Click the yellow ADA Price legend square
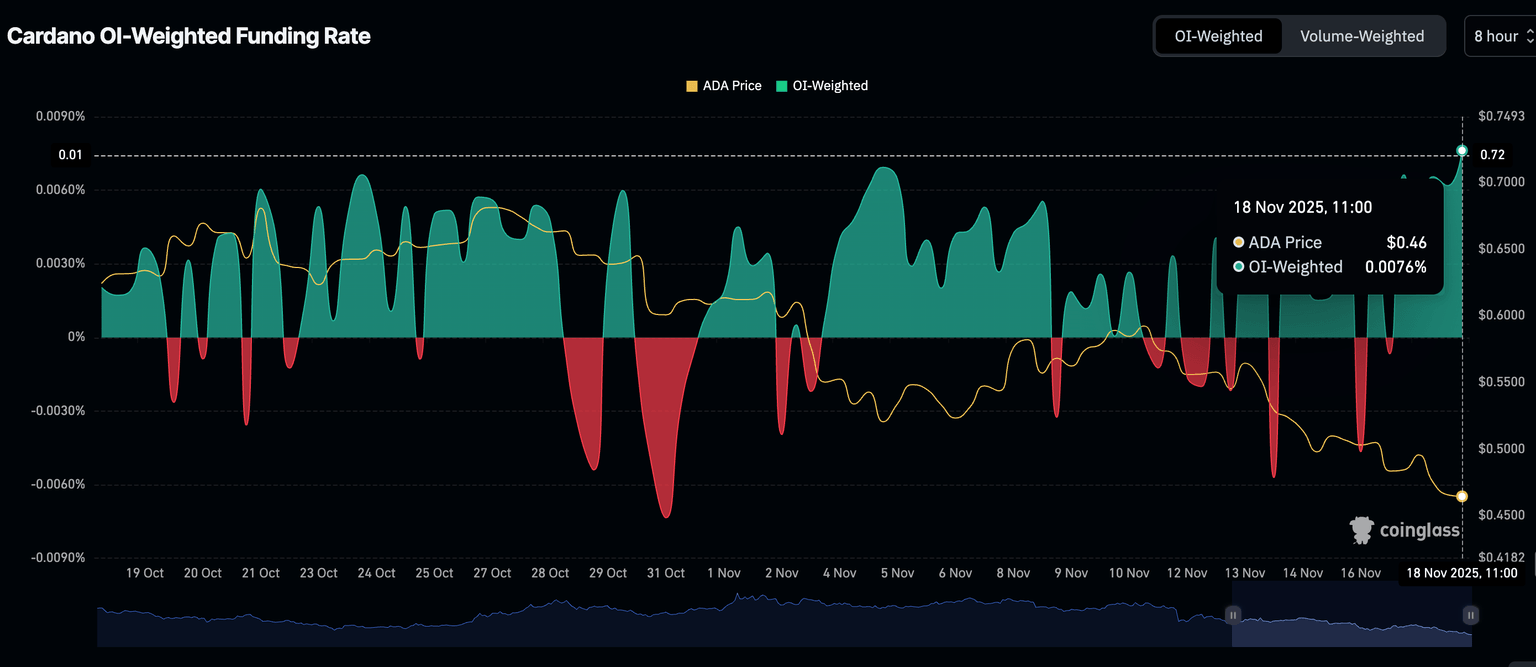 (692, 86)
